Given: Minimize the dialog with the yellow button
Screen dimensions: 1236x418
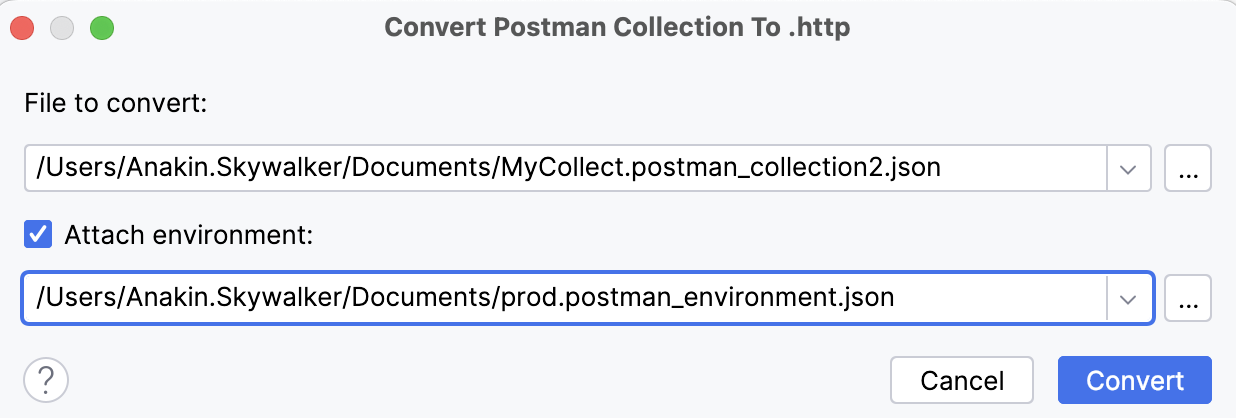Looking at the screenshot, I should click(62, 28).
